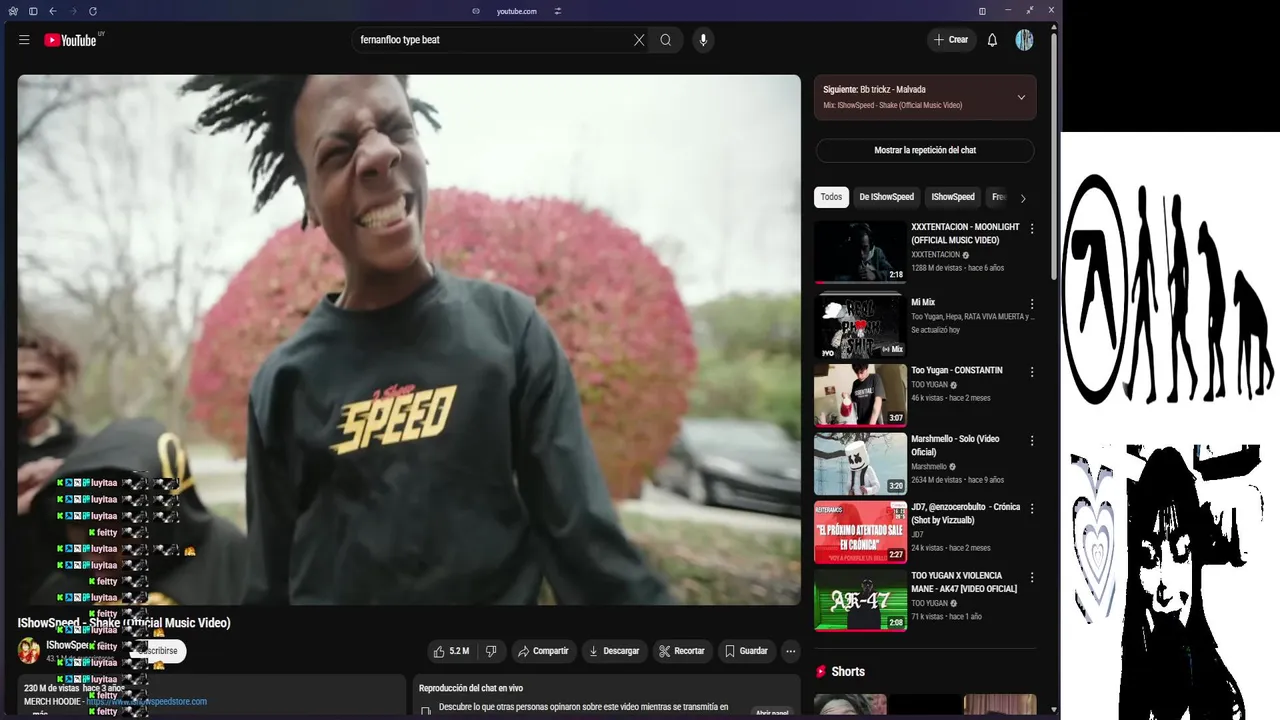Dislike the video with the thumbs down
This screenshot has height=720, width=1280.
pyautogui.click(x=491, y=651)
